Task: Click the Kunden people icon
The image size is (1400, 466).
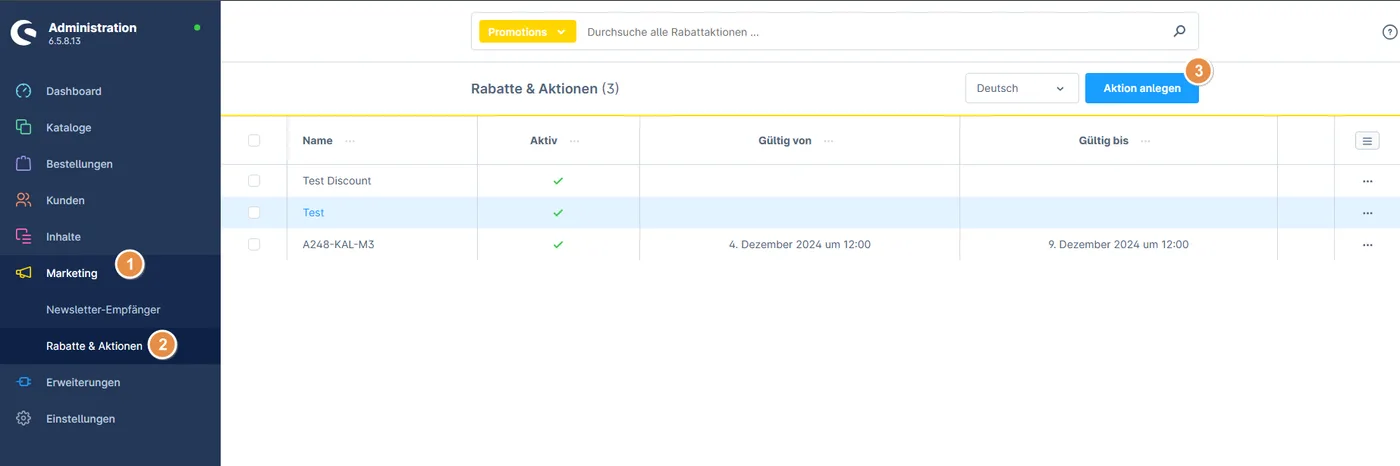Action: point(24,200)
